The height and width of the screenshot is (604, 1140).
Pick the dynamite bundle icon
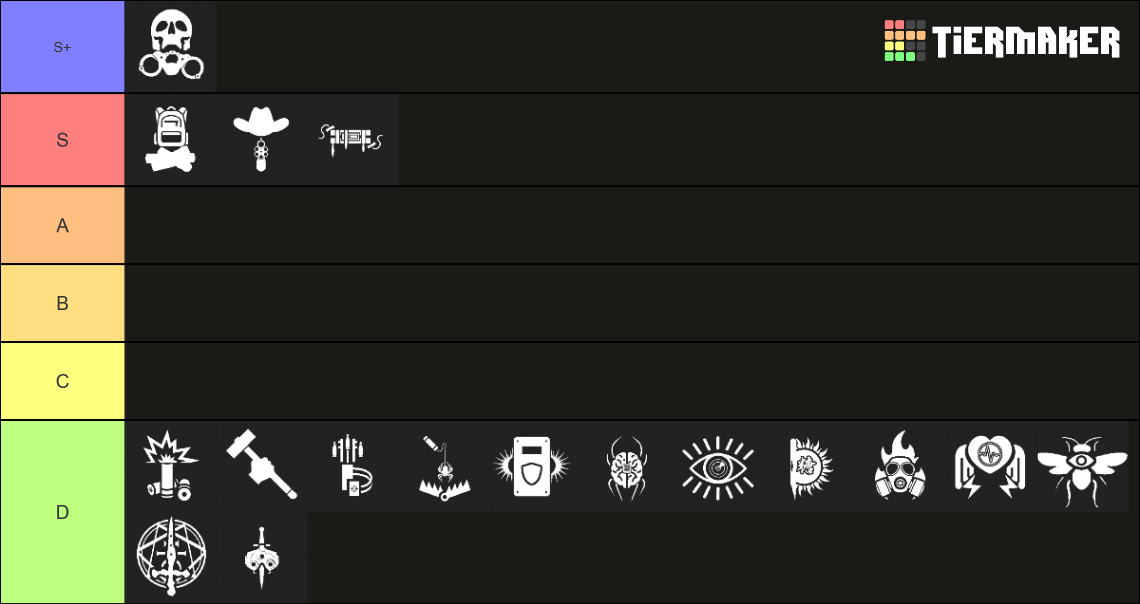coord(353,139)
